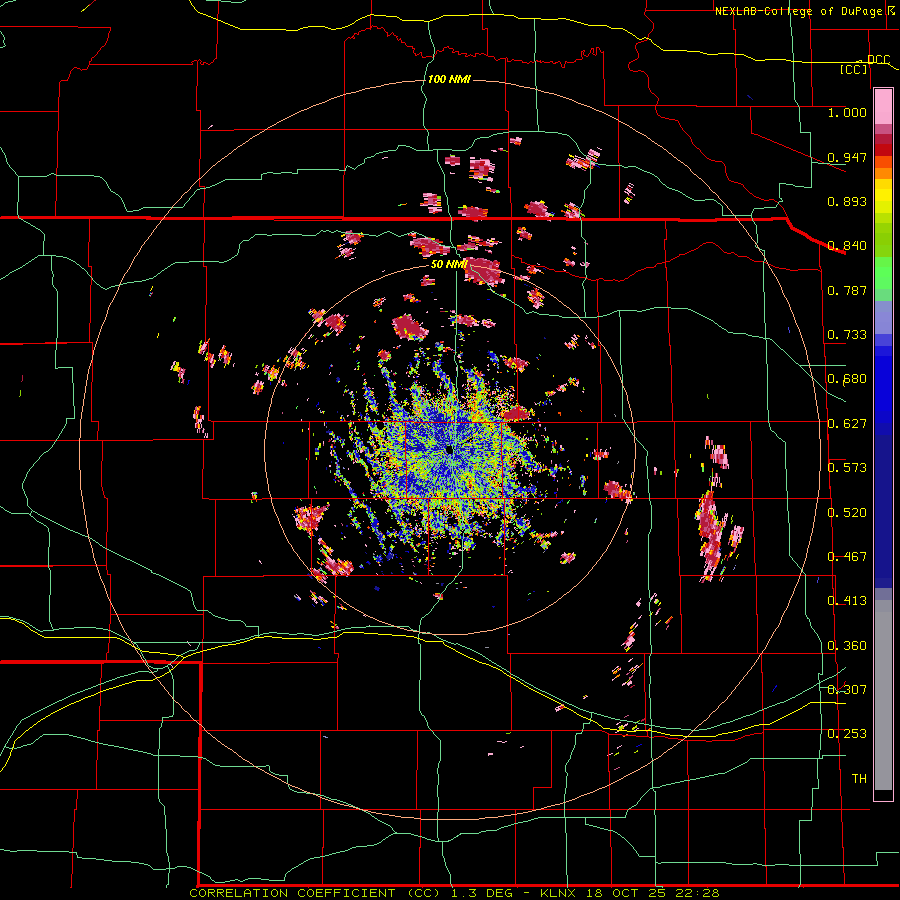Click the 0.573 color scale value
The height and width of the screenshot is (900, 900).
click(x=847, y=468)
